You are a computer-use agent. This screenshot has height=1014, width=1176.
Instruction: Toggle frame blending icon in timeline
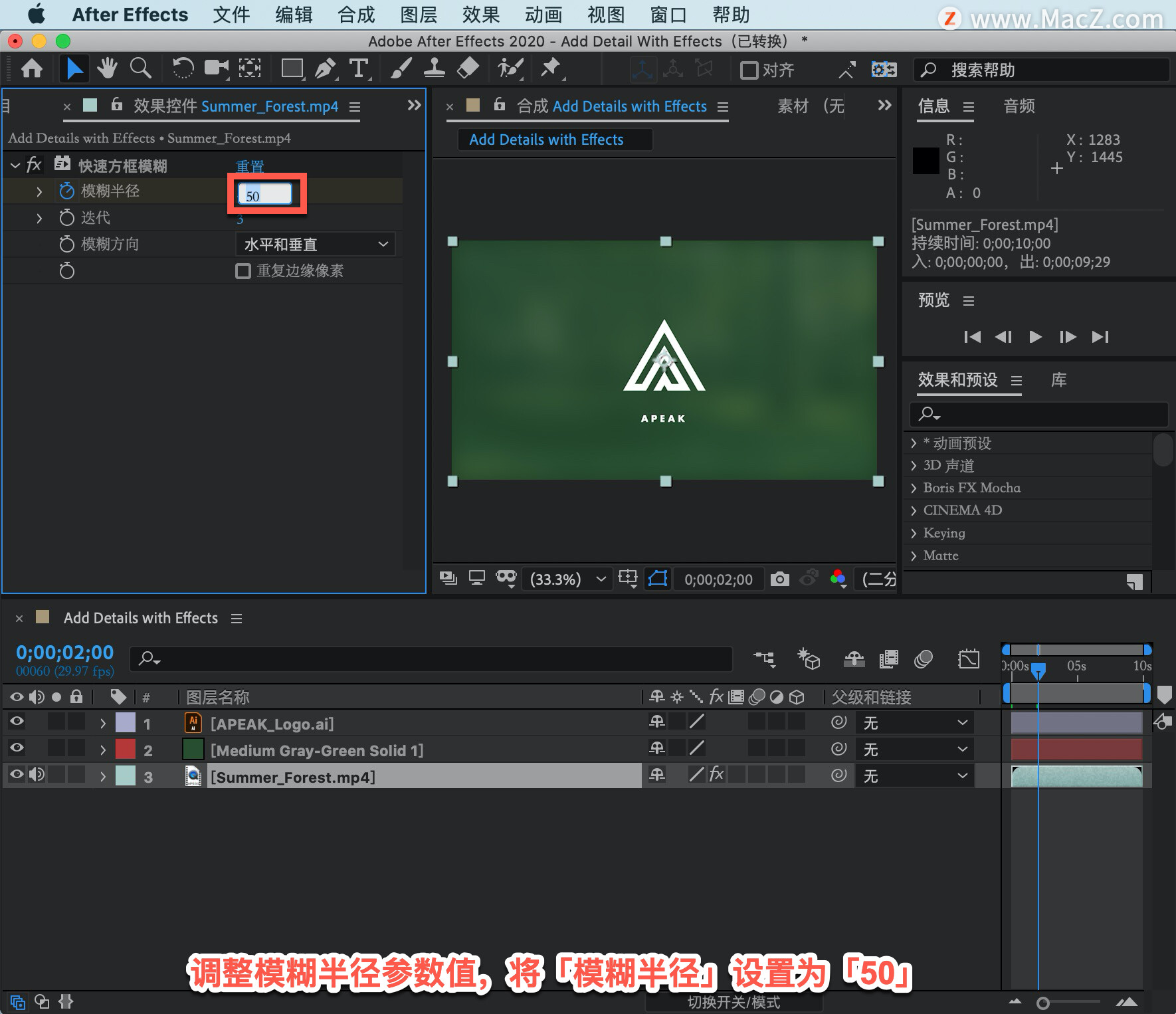tap(888, 659)
